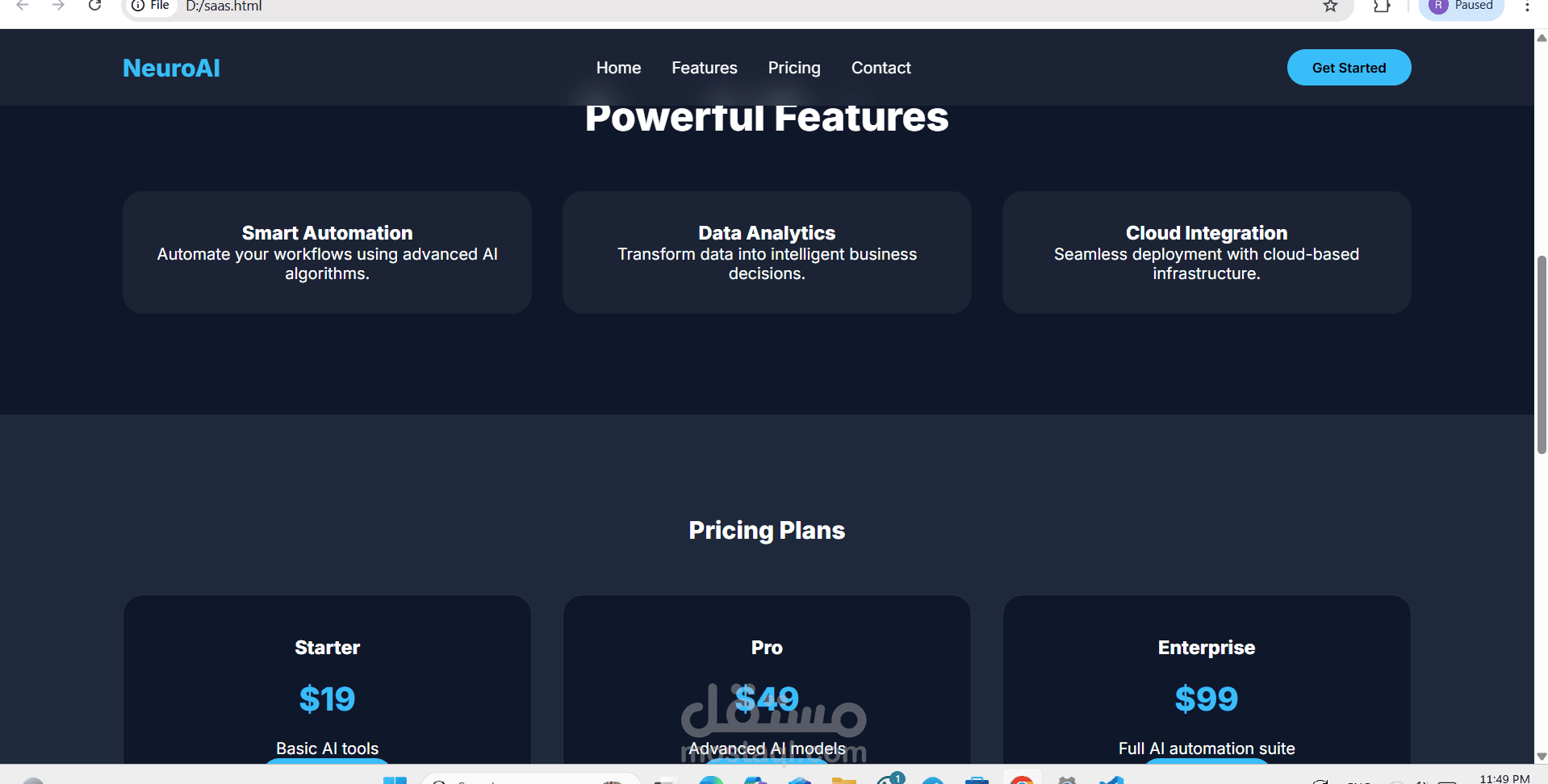This screenshot has height=784, width=1548.
Task: Click the Enterprise plan title
Action: point(1207,648)
